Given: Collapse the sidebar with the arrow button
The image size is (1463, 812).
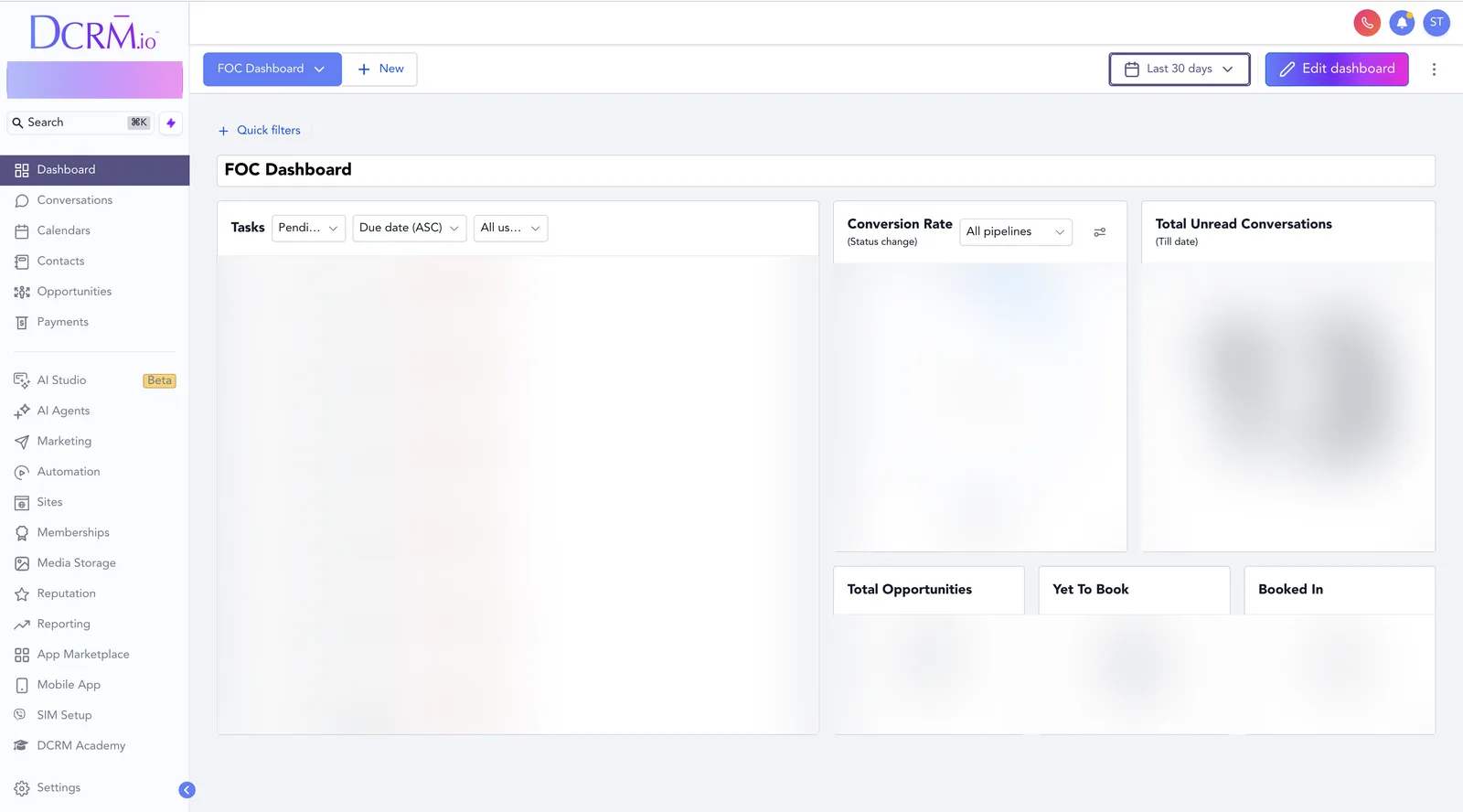Looking at the screenshot, I should [x=187, y=790].
